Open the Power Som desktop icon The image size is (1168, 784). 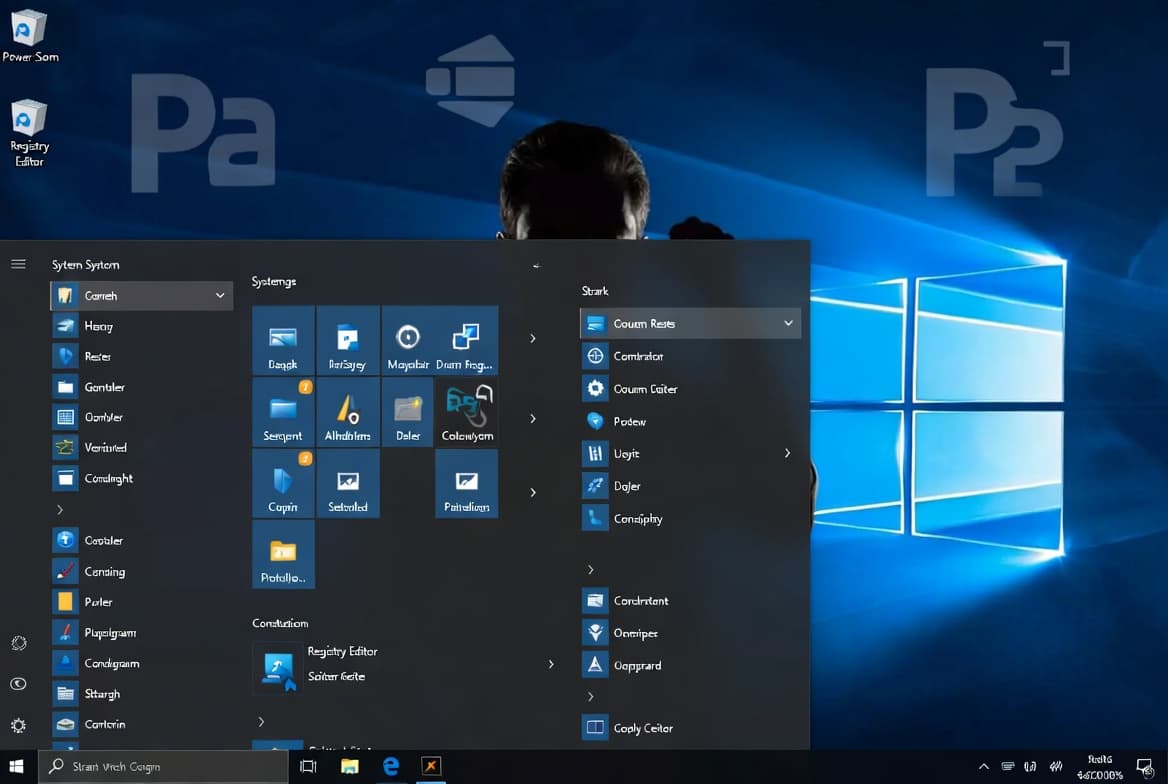coord(29,35)
